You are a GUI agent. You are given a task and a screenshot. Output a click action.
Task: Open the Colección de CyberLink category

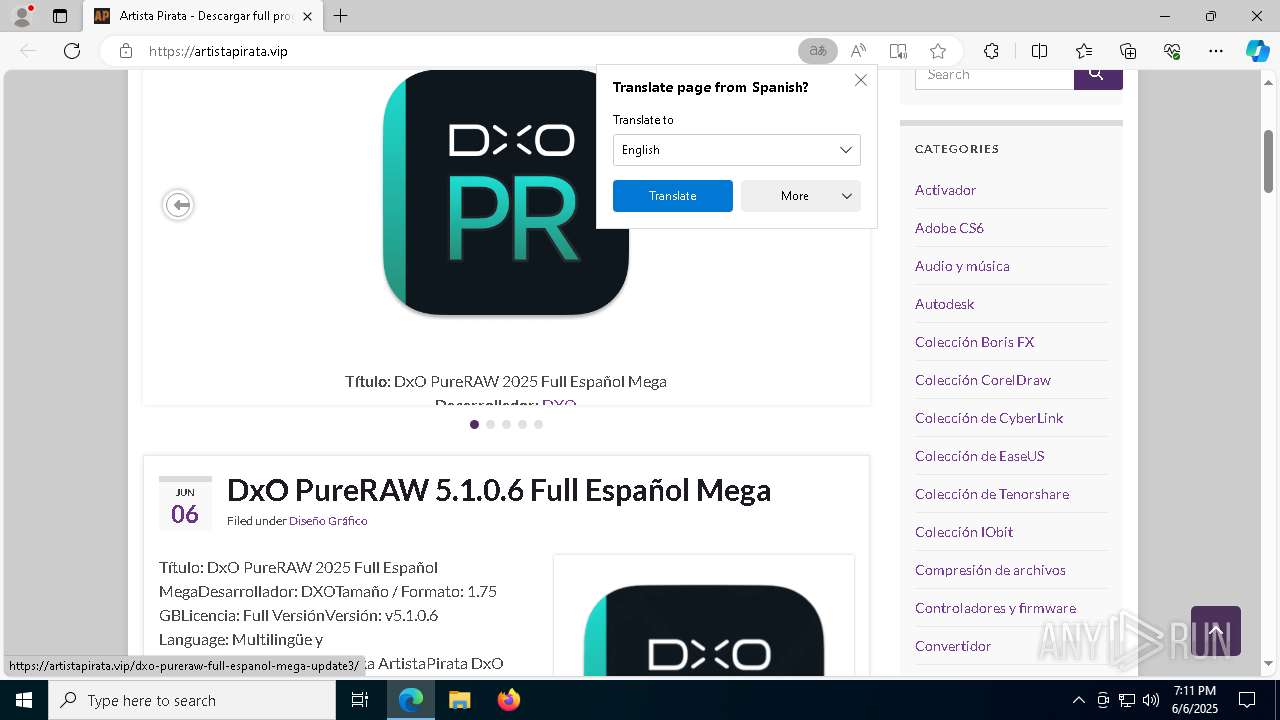989,418
